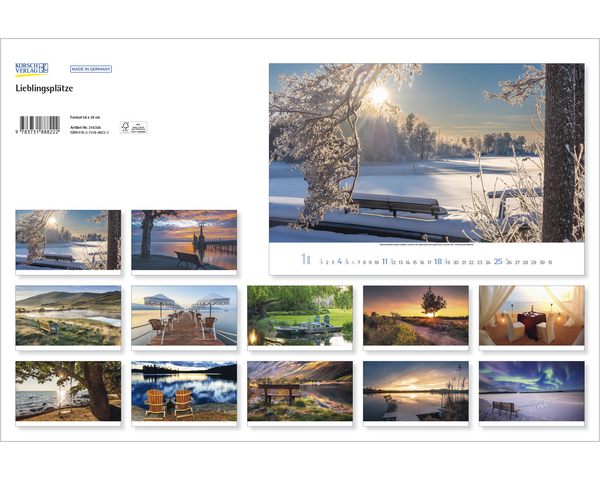Click day 18 in the calendar strip
Screen dimensions: 600x480
[x=438, y=261]
